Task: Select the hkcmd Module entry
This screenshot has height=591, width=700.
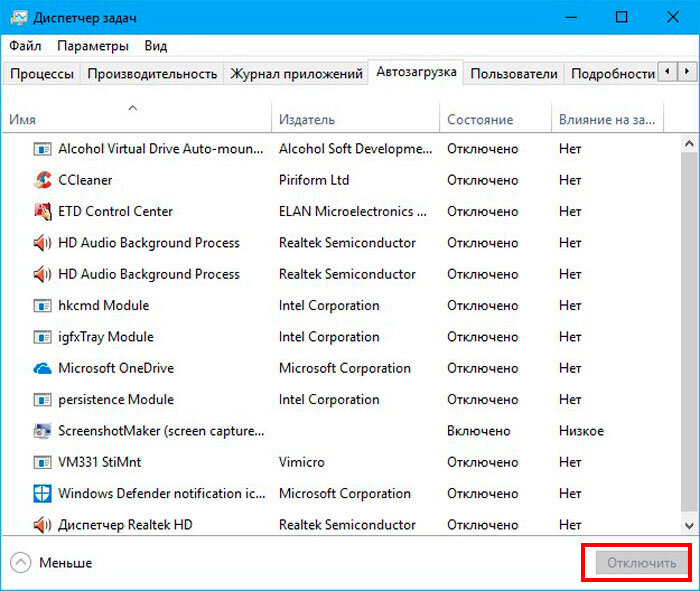Action: pos(104,306)
